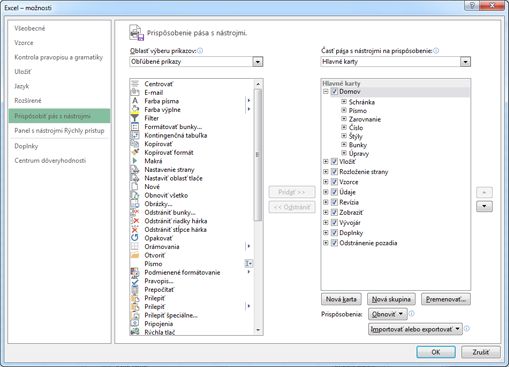Go to Kontrola pravopisu a gramatiky

coord(59,57)
